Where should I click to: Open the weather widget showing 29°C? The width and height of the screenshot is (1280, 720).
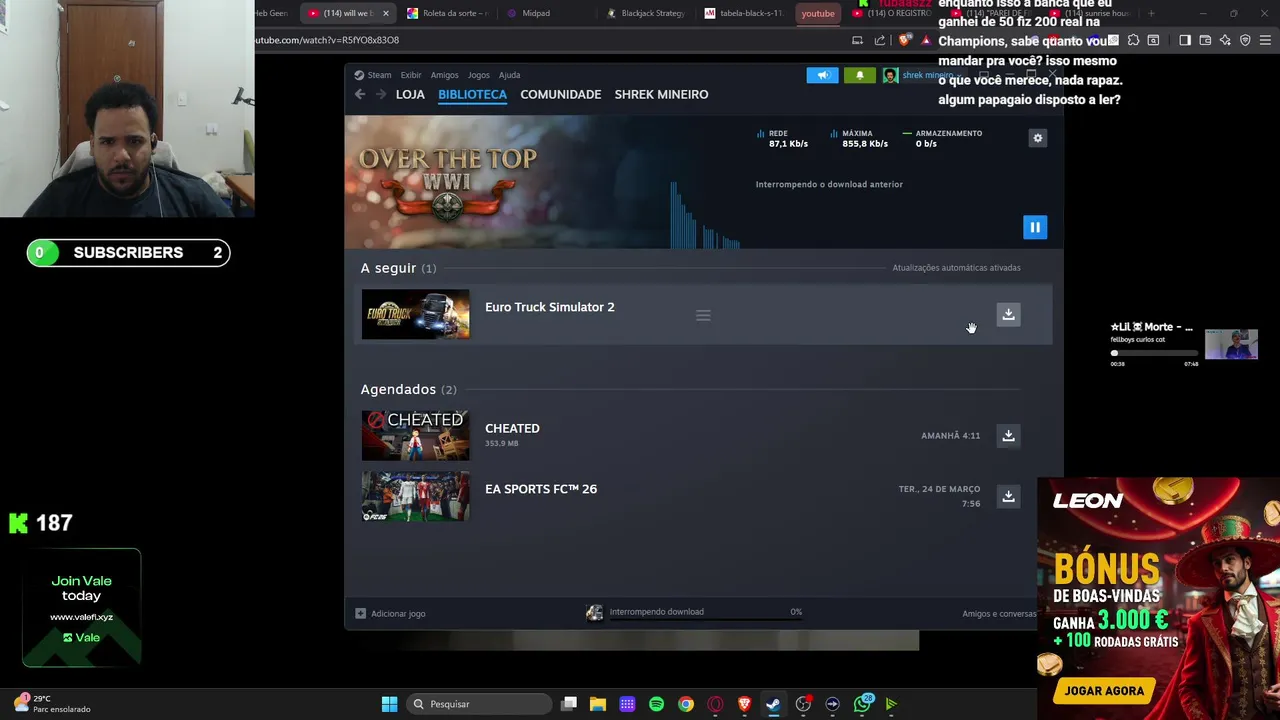pyautogui.click(x=52, y=704)
